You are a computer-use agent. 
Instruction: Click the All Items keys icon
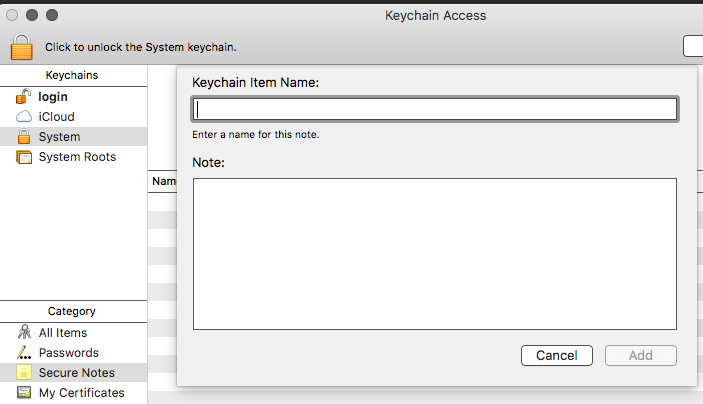(x=24, y=333)
